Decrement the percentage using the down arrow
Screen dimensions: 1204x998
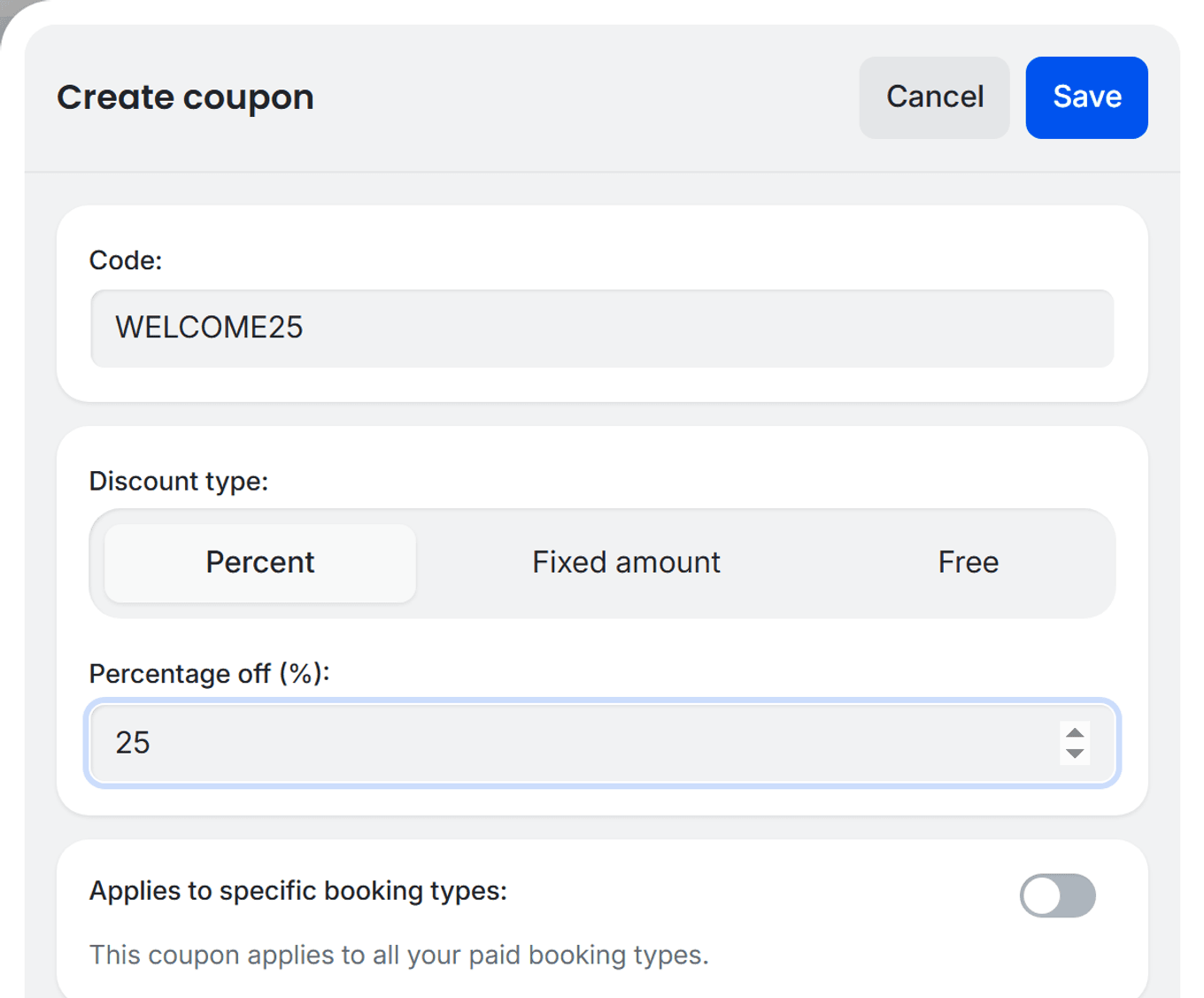click(x=1074, y=754)
